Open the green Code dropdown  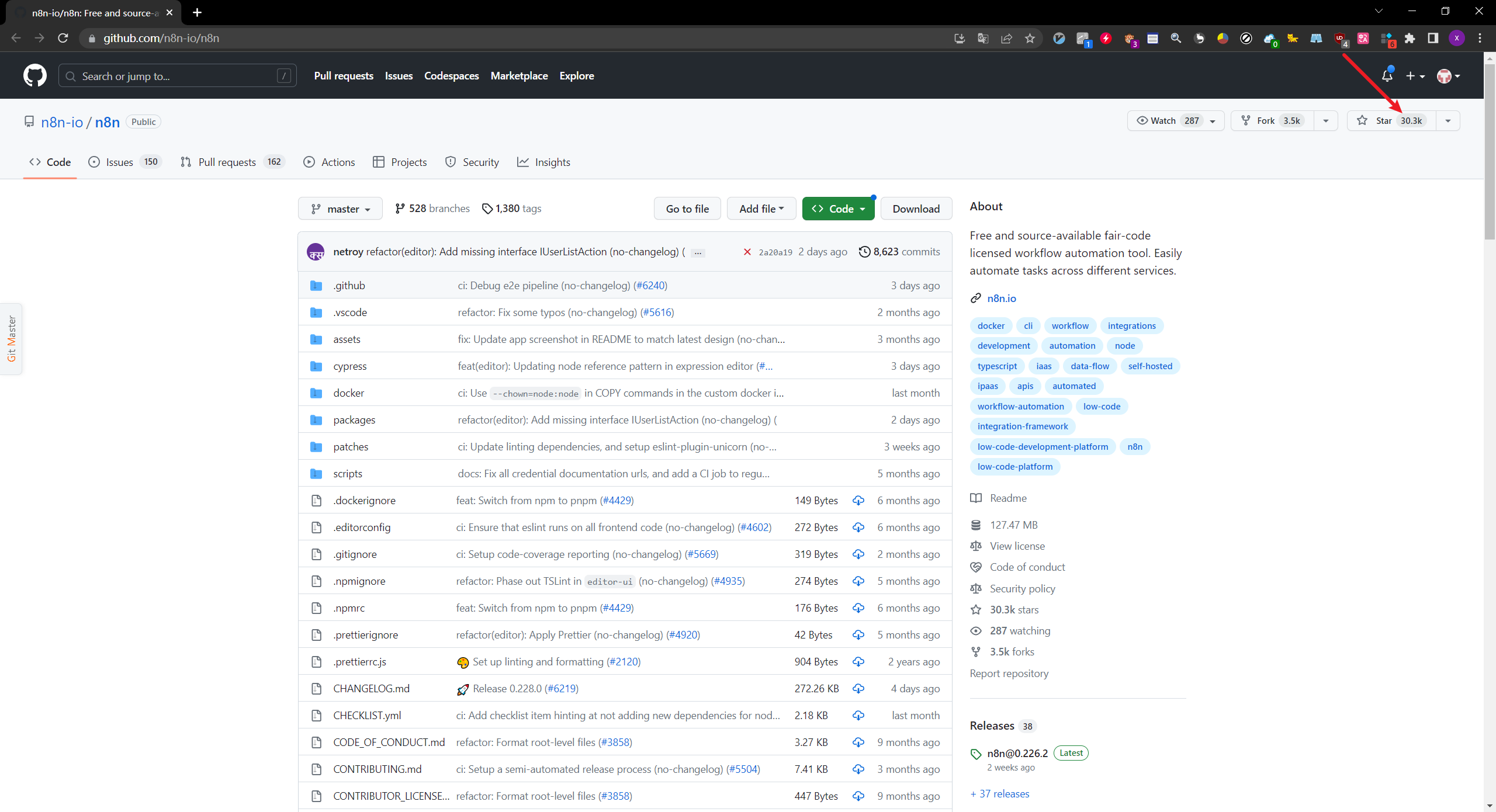point(837,209)
